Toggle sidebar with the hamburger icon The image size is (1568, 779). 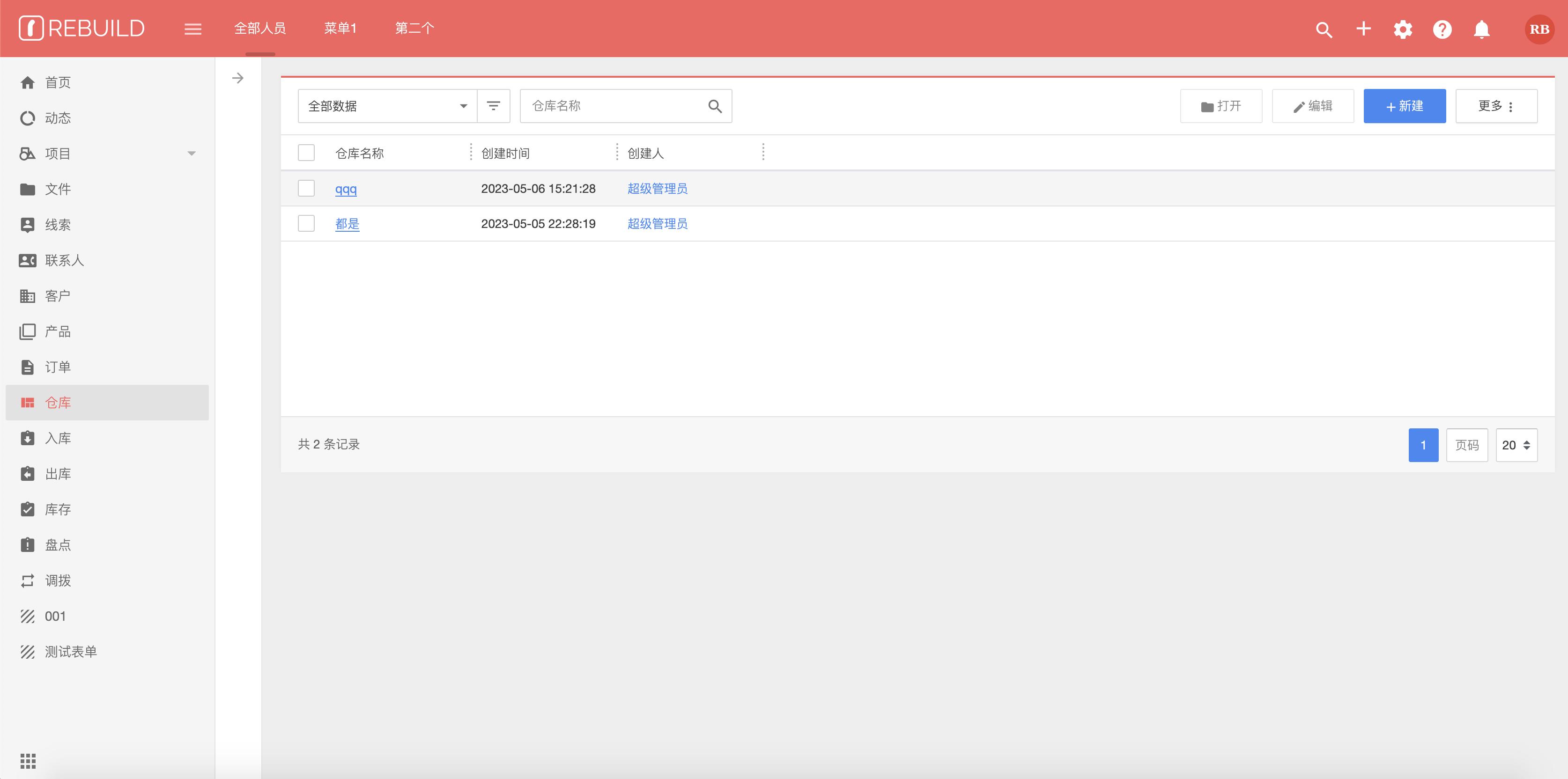tap(192, 29)
